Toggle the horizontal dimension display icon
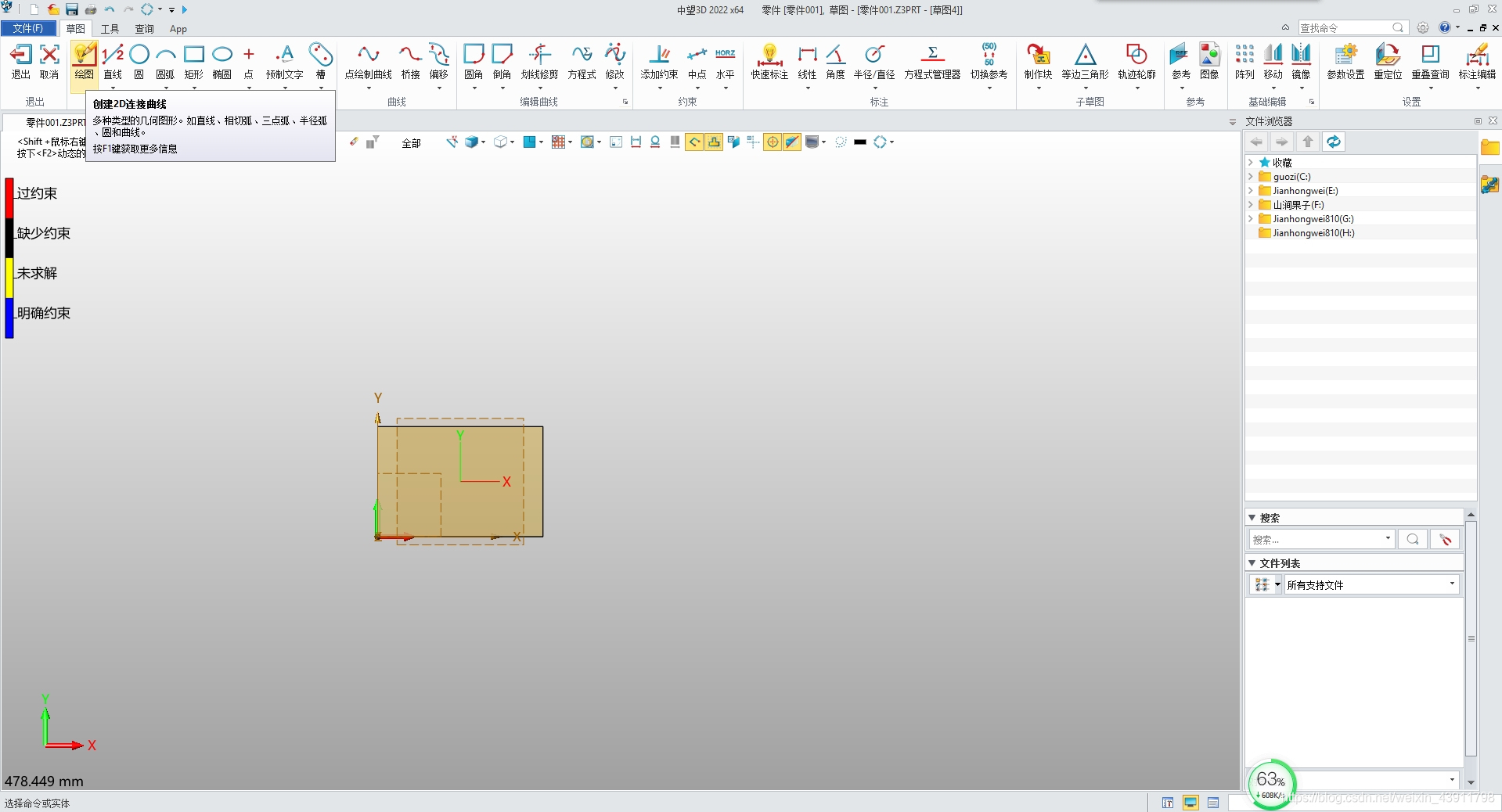The image size is (1502, 812). click(x=636, y=142)
